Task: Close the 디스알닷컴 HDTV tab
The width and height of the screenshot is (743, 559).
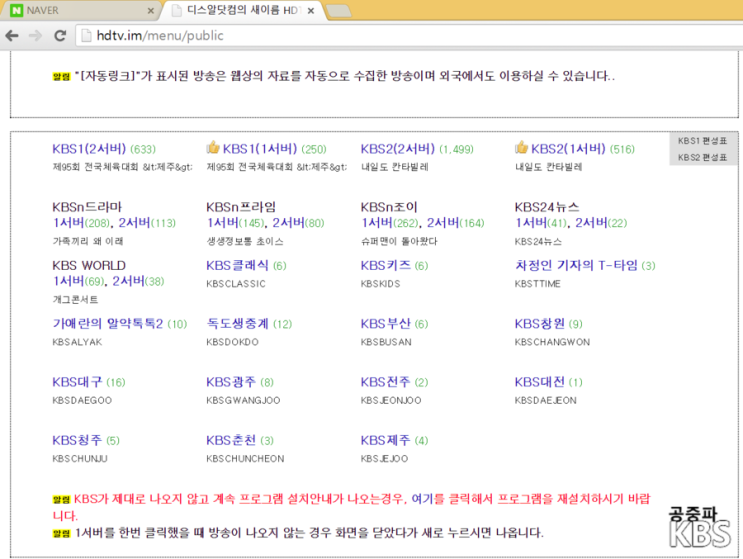Action: pyautogui.click(x=311, y=10)
